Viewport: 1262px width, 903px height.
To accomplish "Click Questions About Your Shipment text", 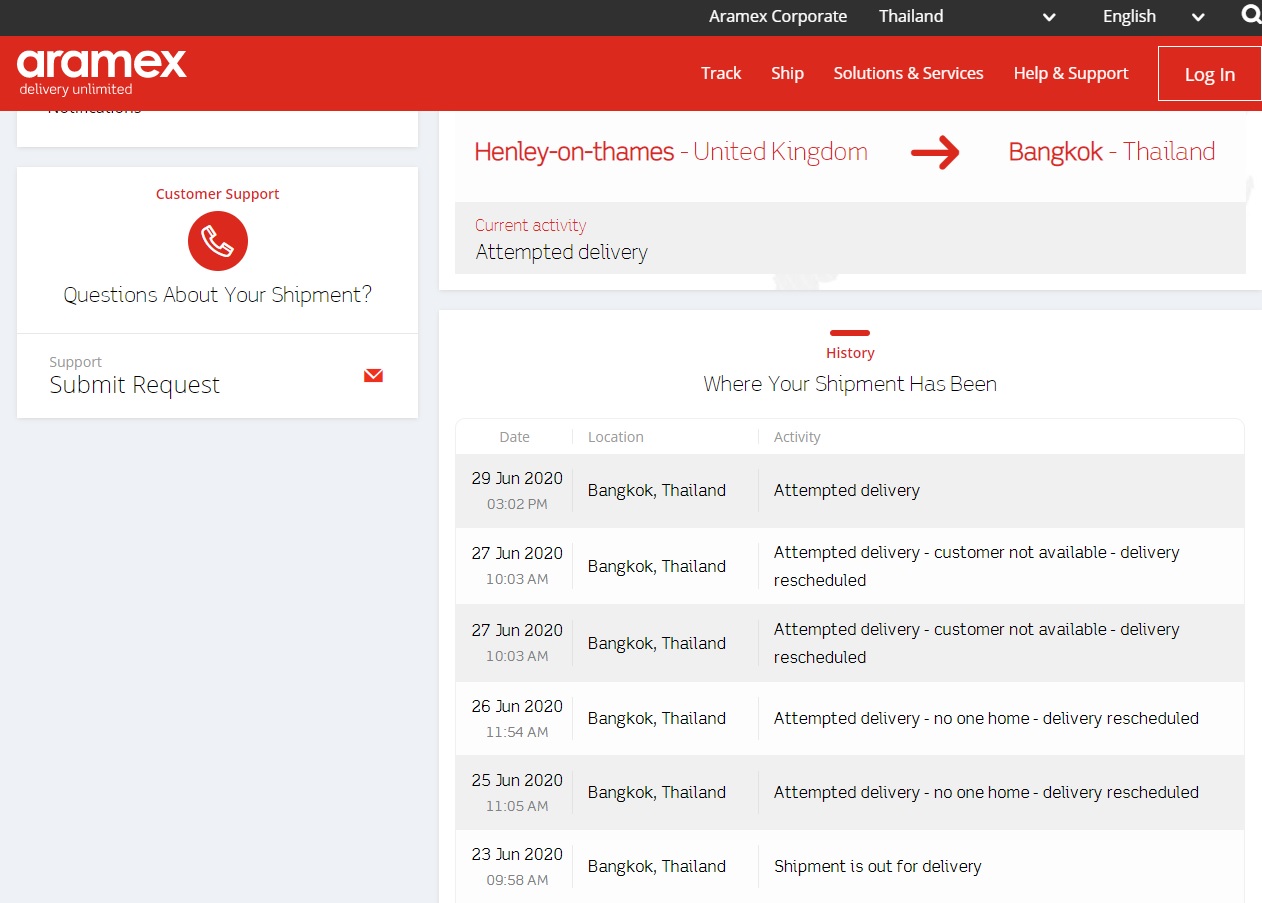I will [218, 295].
